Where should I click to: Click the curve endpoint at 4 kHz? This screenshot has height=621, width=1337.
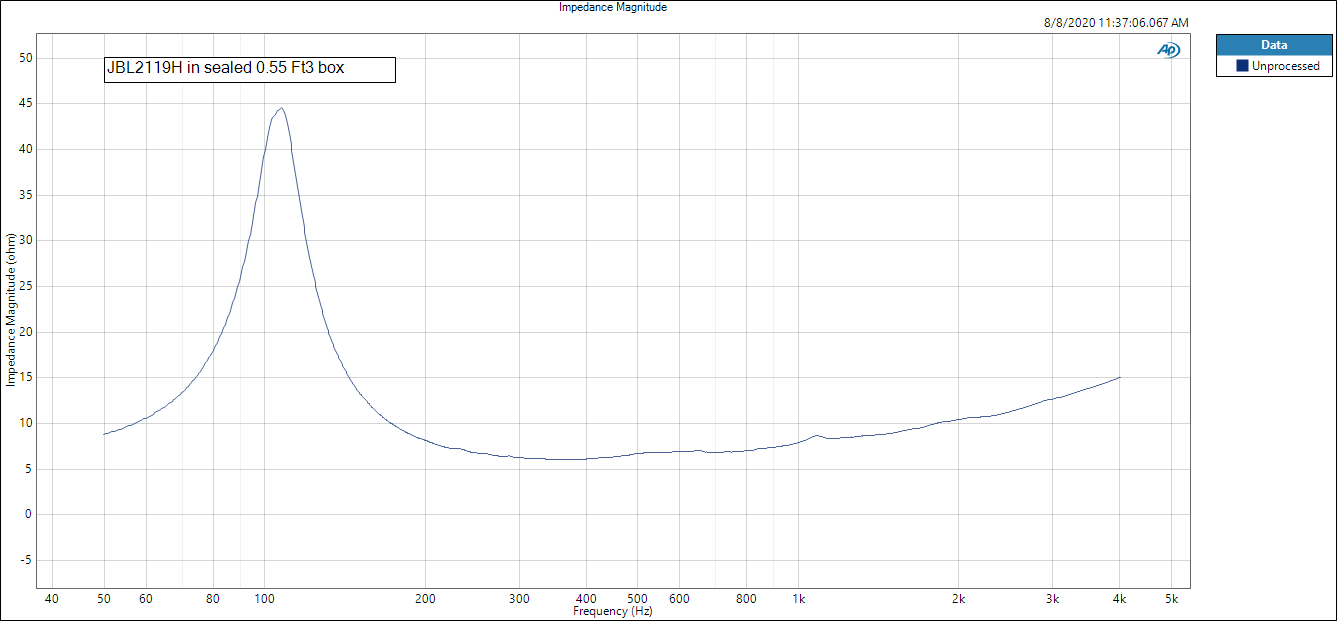[1120, 377]
